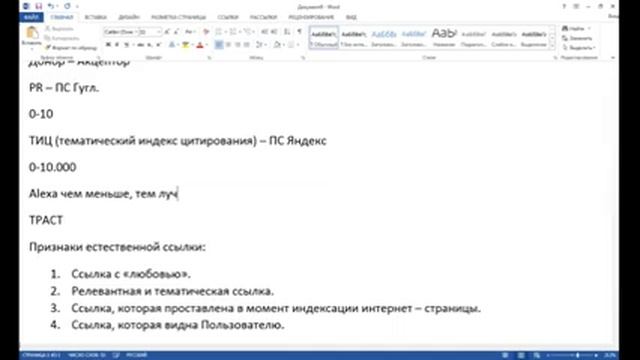This screenshot has height=360, width=640.
Task: Create a numbered list
Action: [233, 32]
